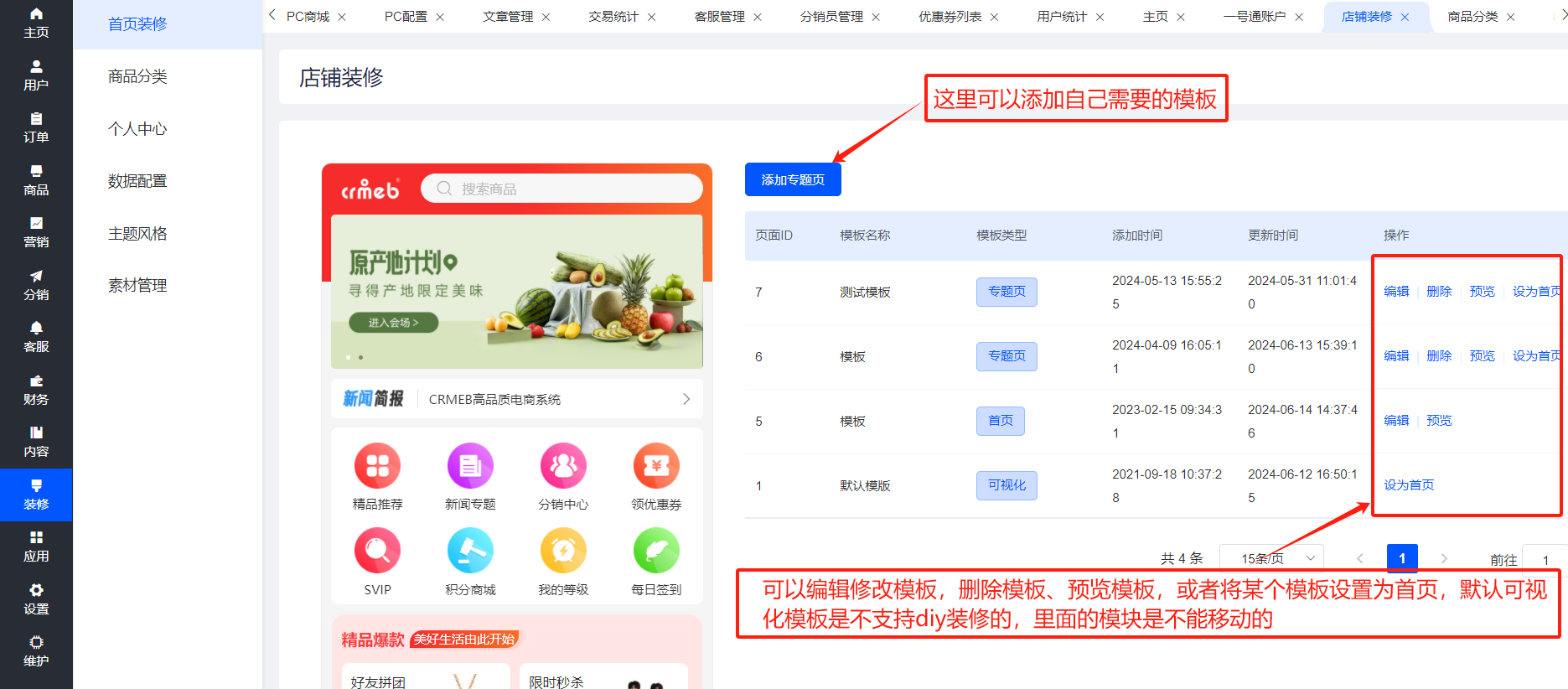Open the 精品推荐 icon in the preview
This screenshot has width=1568, height=689.
point(377,466)
